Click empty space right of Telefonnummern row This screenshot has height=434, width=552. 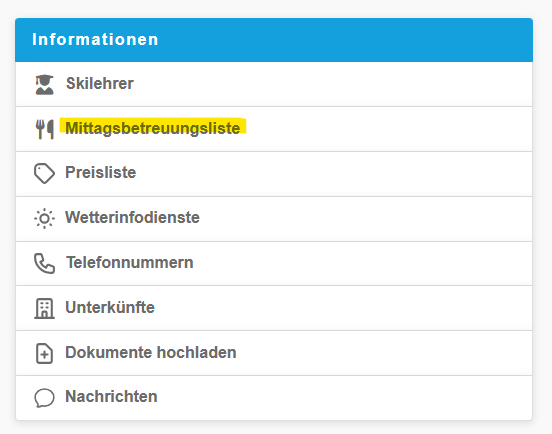click(363, 263)
